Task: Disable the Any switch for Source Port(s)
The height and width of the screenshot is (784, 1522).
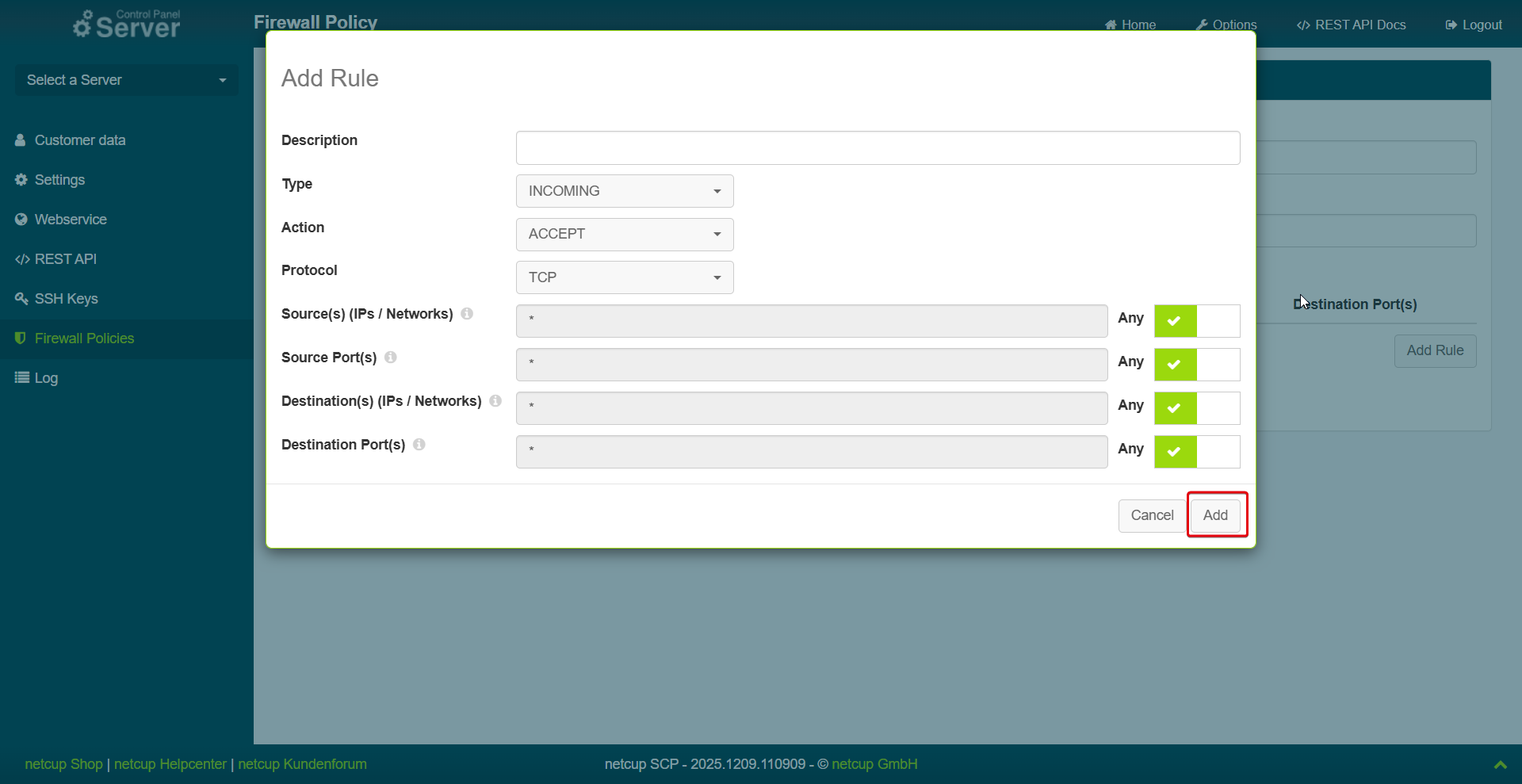Action: (1196, 365)
